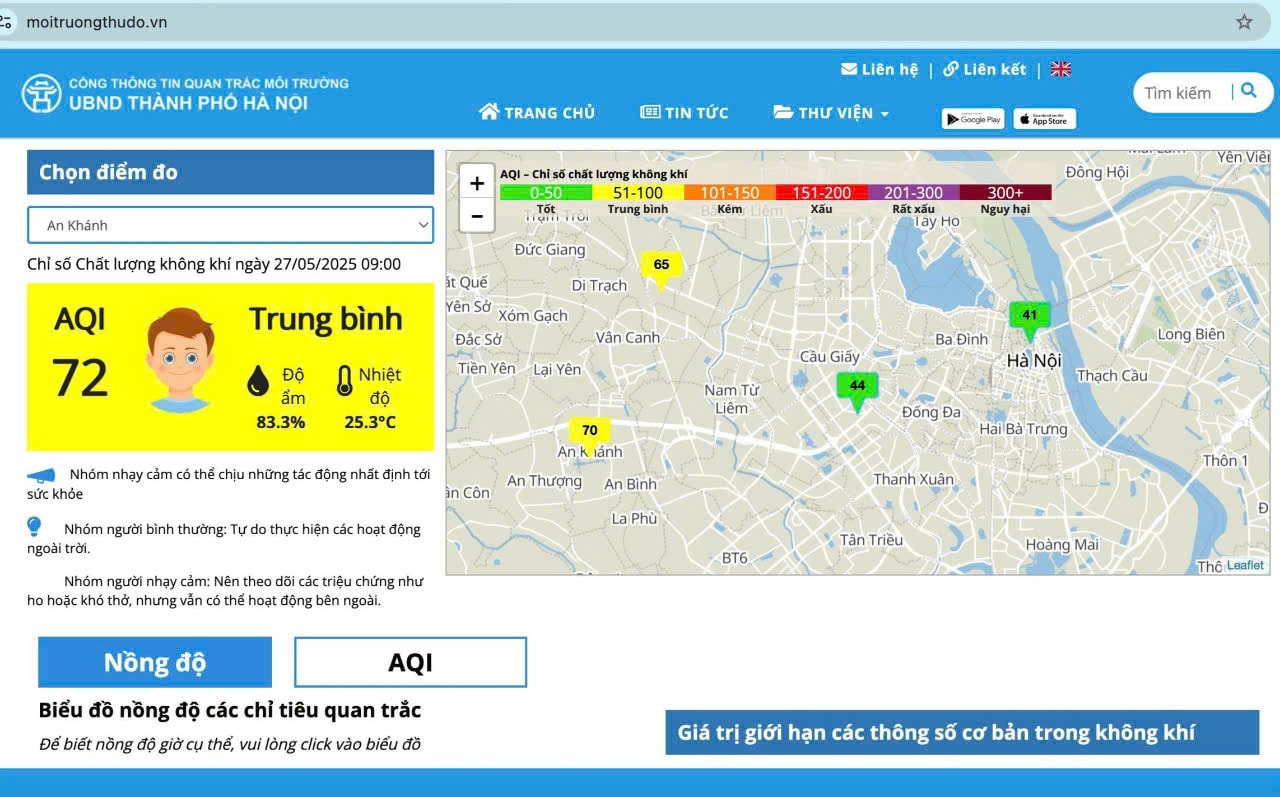The width and height of the screenshot is (1280, 797).
Task: Zoom out on the map
Action: [x=477, y=216]
